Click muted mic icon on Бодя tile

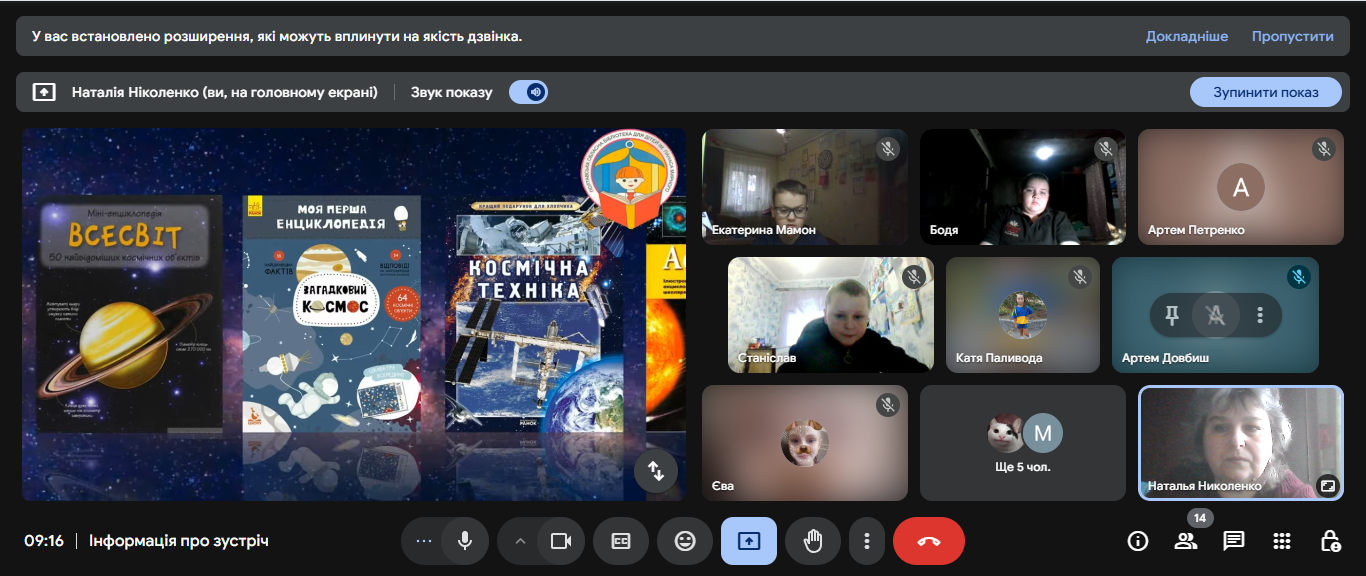(x=1105, y=149)
